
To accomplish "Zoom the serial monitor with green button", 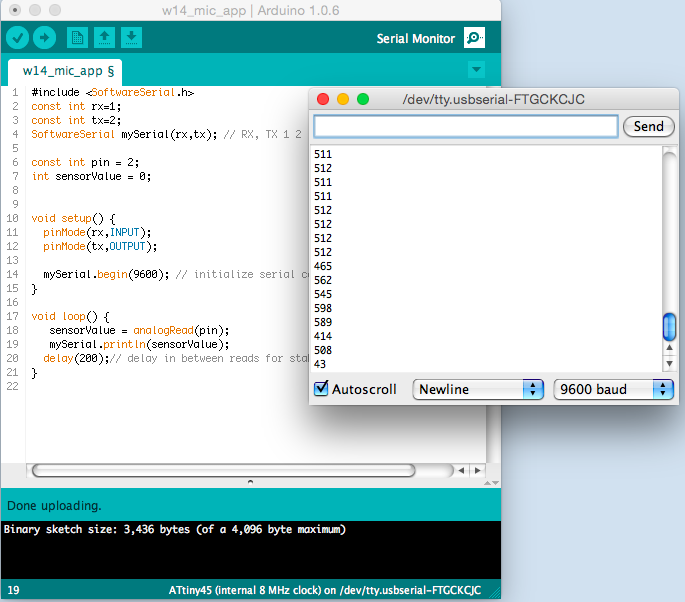I will (363, 99).
